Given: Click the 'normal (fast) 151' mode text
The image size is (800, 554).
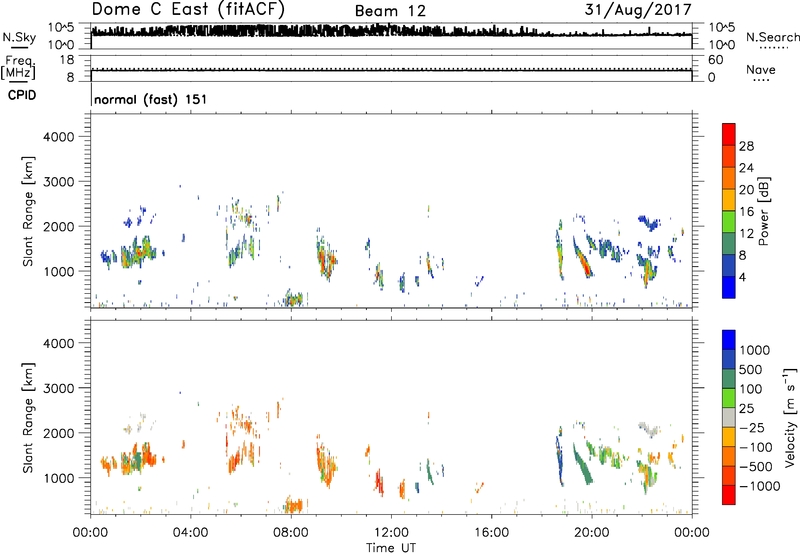Looking at the screenshot, I should click(x=151, y=99).
